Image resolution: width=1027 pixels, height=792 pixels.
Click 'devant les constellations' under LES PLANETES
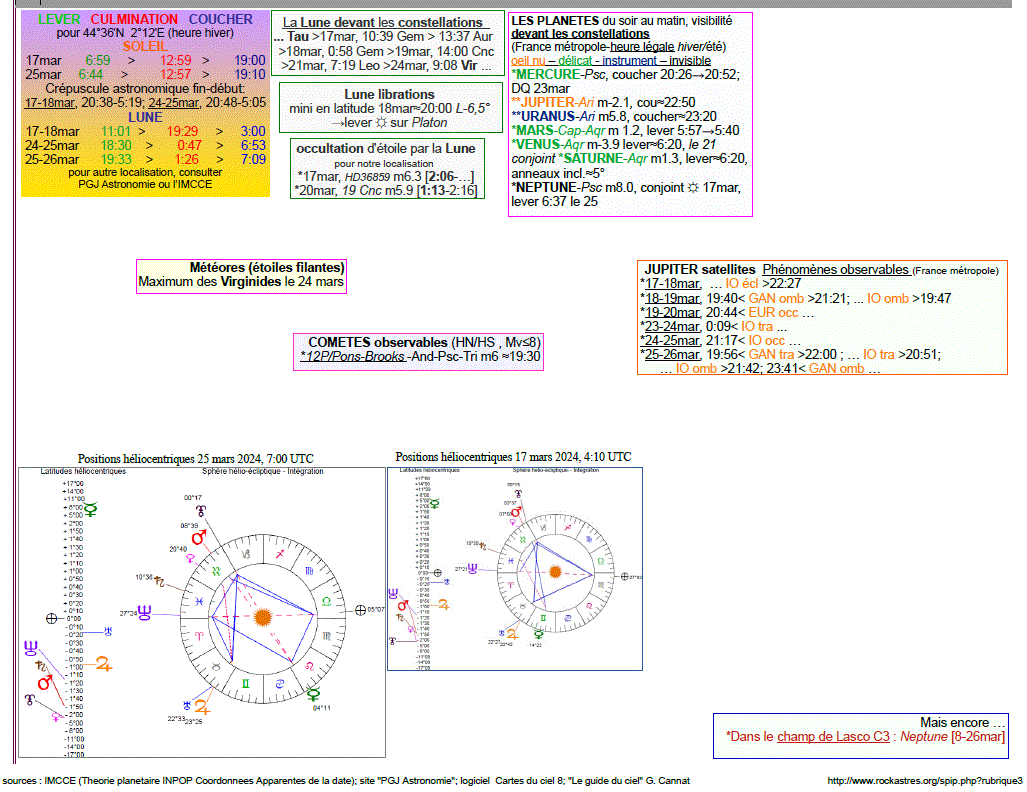pos(580,34)
